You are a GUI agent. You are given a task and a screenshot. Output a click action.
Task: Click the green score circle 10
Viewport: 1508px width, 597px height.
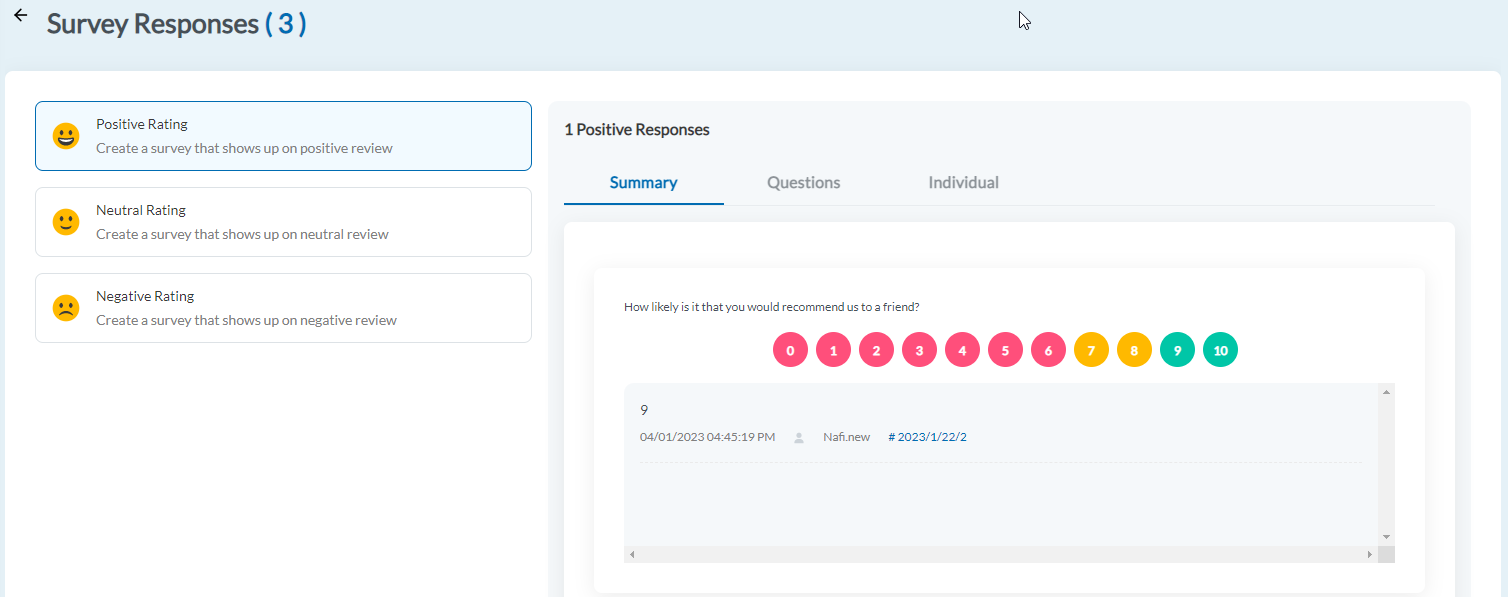(x=1220, y=351)
